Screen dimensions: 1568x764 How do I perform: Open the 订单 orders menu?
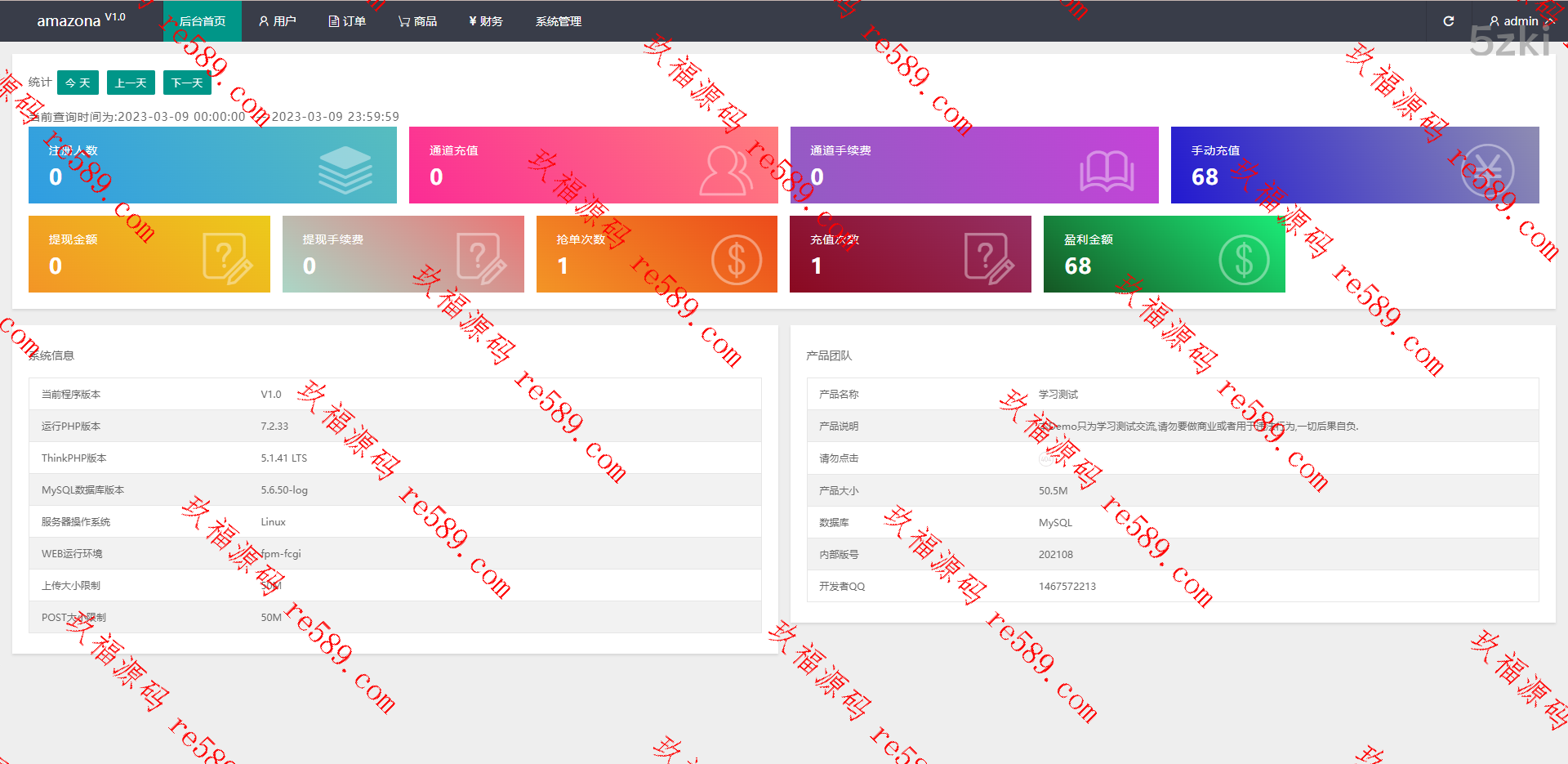pyautogui.click(x=347, y=21)
